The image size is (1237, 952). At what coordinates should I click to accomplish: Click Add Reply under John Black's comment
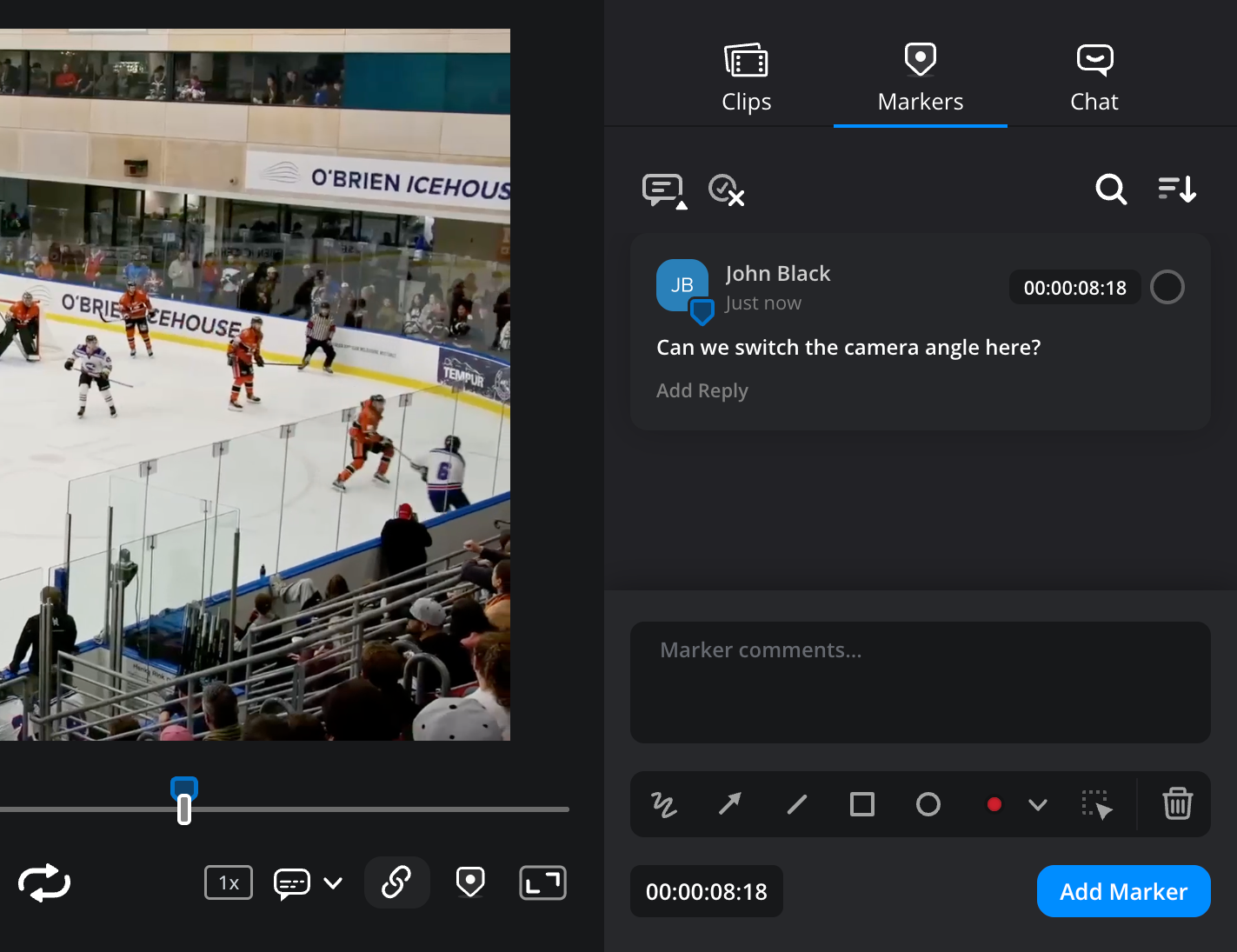(702, 390)
